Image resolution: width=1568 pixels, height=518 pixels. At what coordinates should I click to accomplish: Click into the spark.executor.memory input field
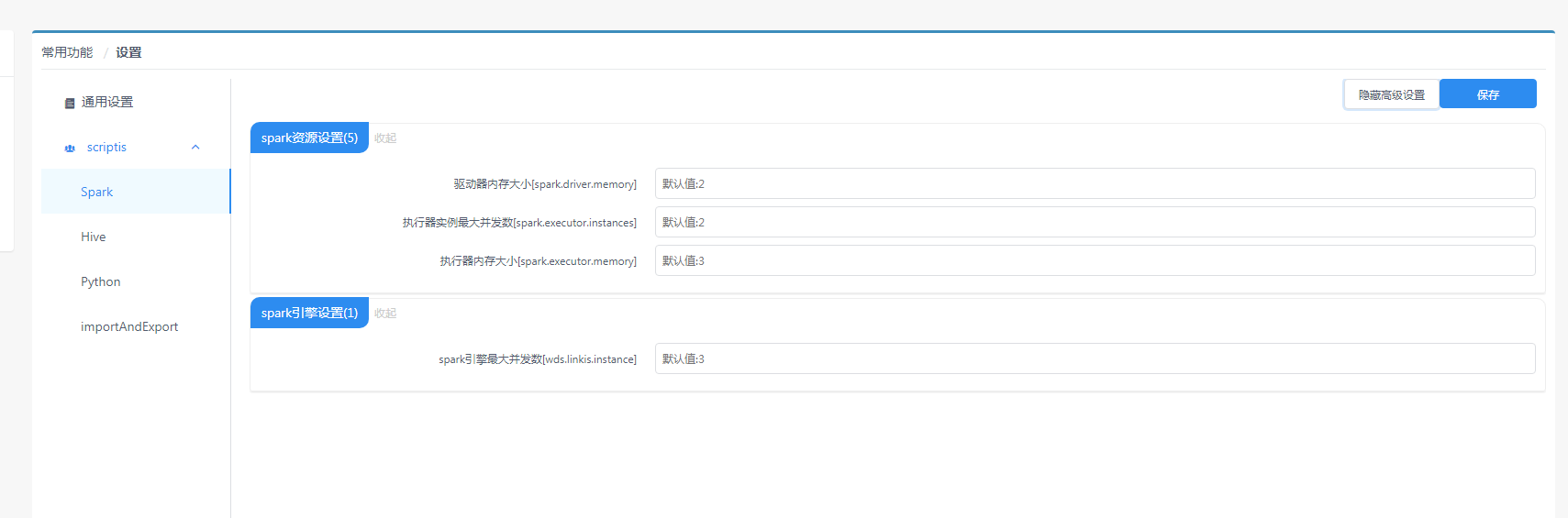click(x=1095, y=261)
